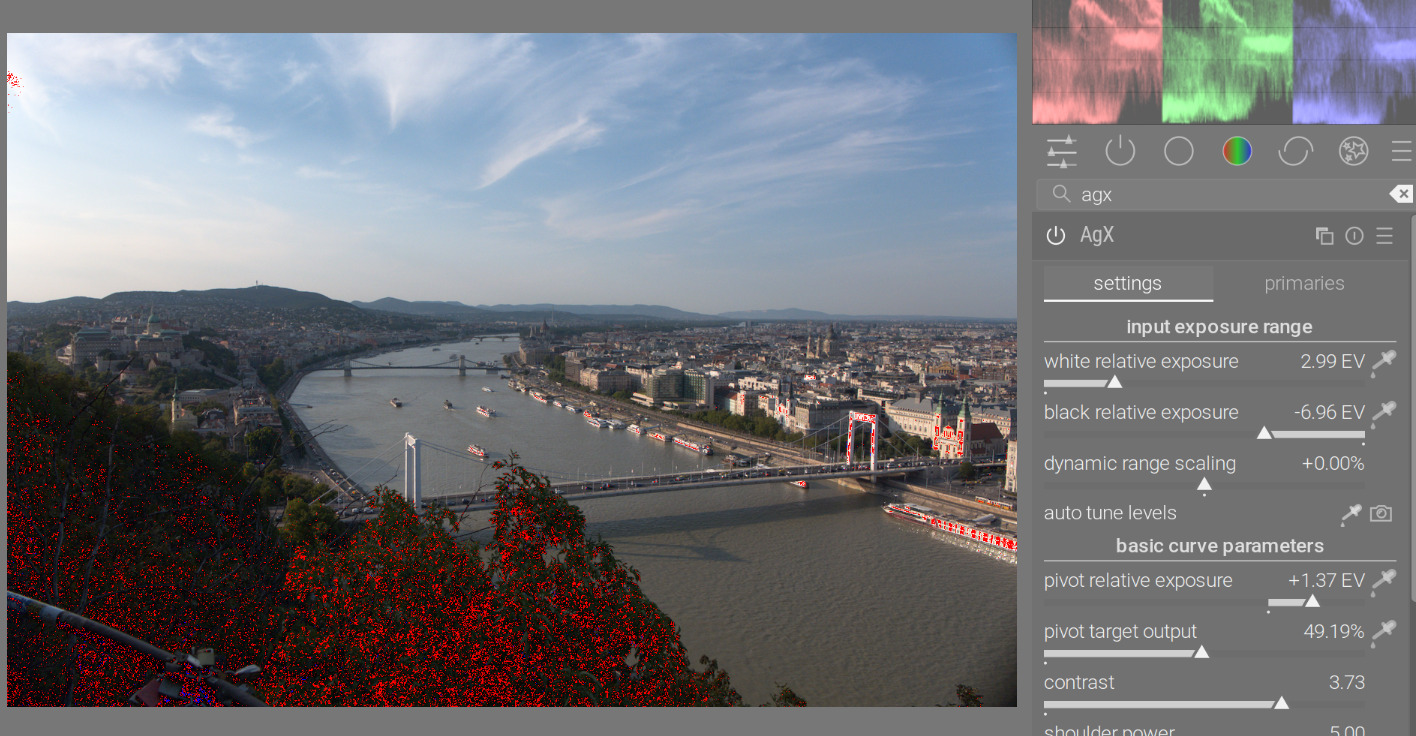Viewport: 1416px width, 736px height.
Task: Click the auto tune levels camera icon
Action: (x=1381, y=513)
